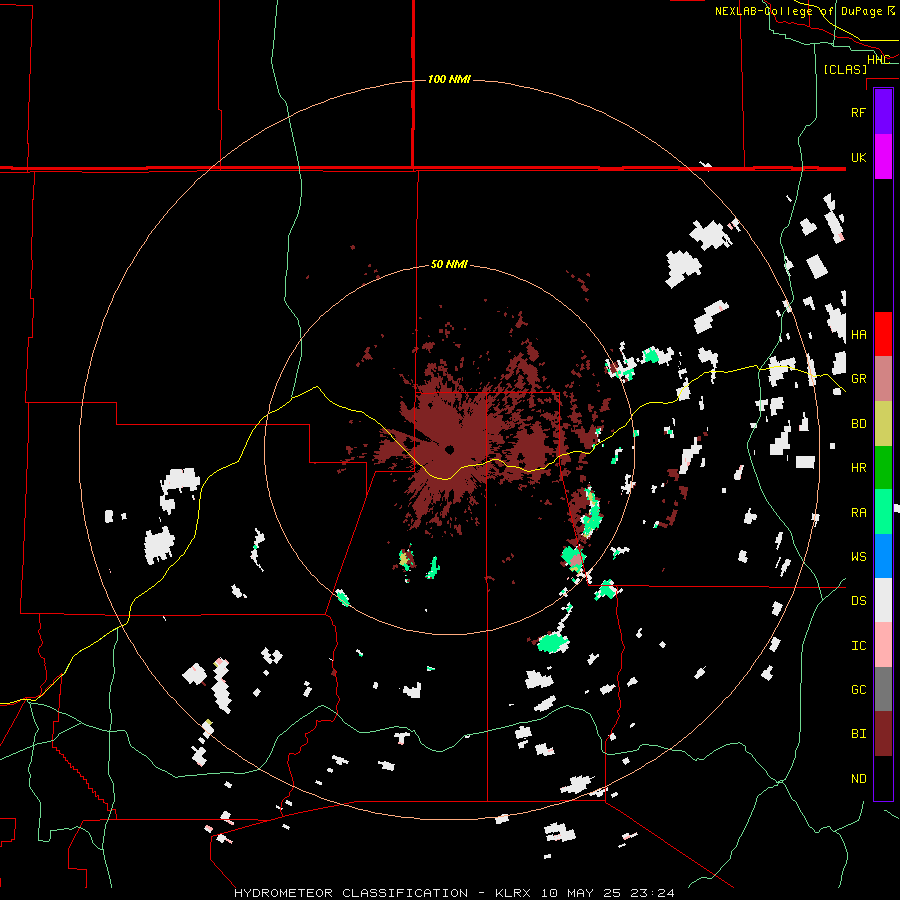Click the HA red legend swatch

pyautogui.click(x=883, y=334)
